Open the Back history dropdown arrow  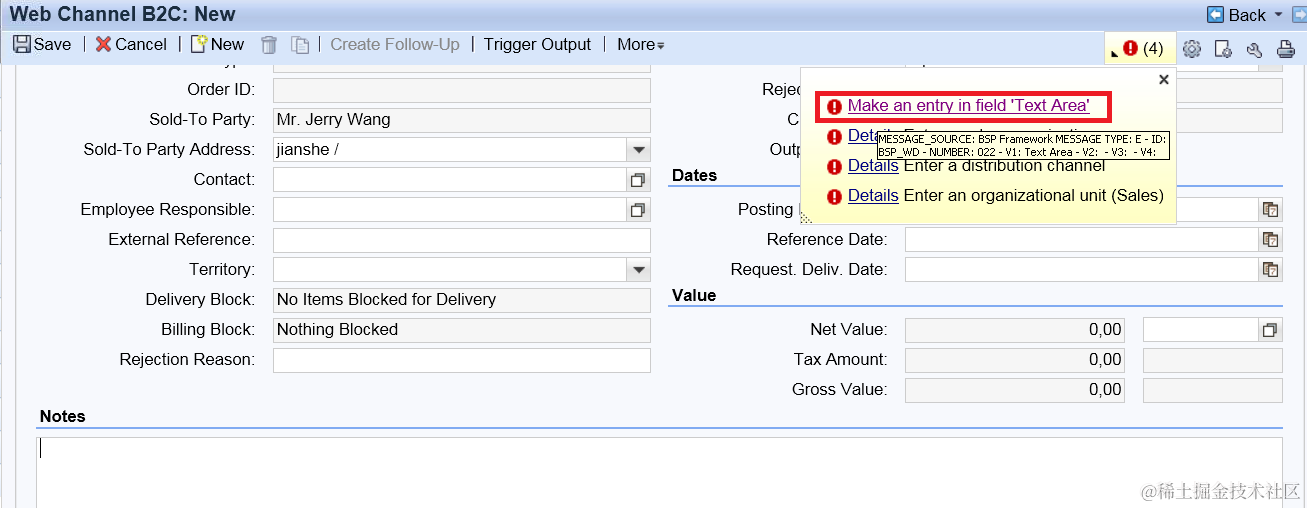(x=1278, y=14)
